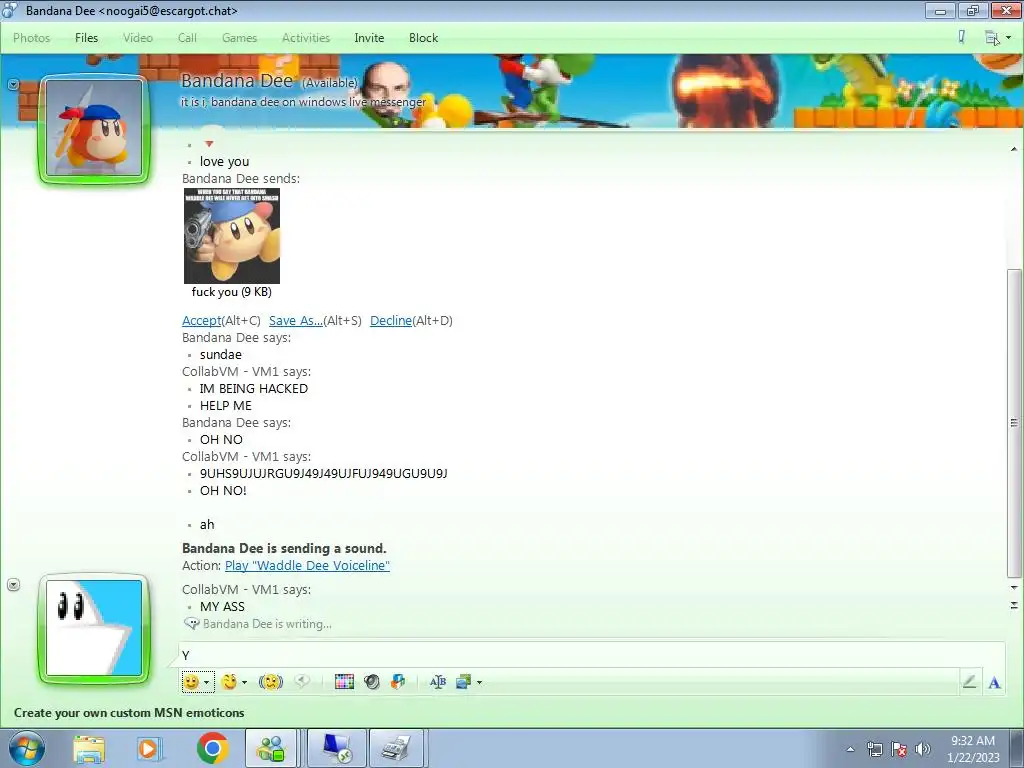The height and width of the screenshot is (768, 1024).
Task: Switch to handwriting pen mode
Action: point(969,682)
